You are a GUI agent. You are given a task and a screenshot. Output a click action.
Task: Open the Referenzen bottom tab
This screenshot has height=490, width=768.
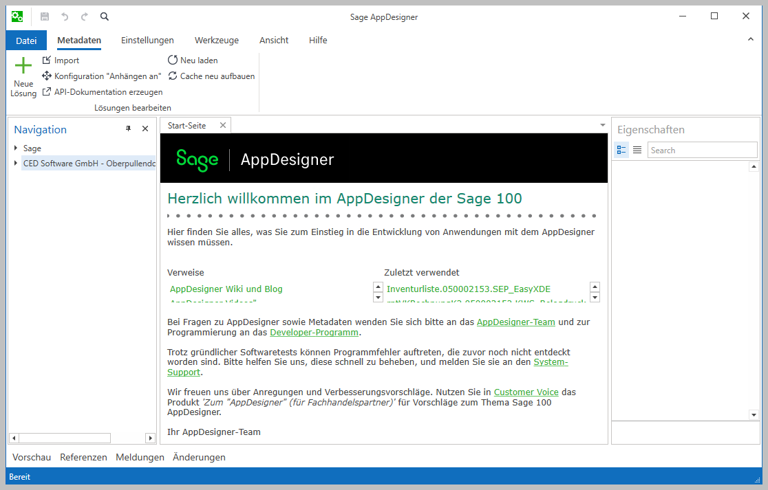83,457
